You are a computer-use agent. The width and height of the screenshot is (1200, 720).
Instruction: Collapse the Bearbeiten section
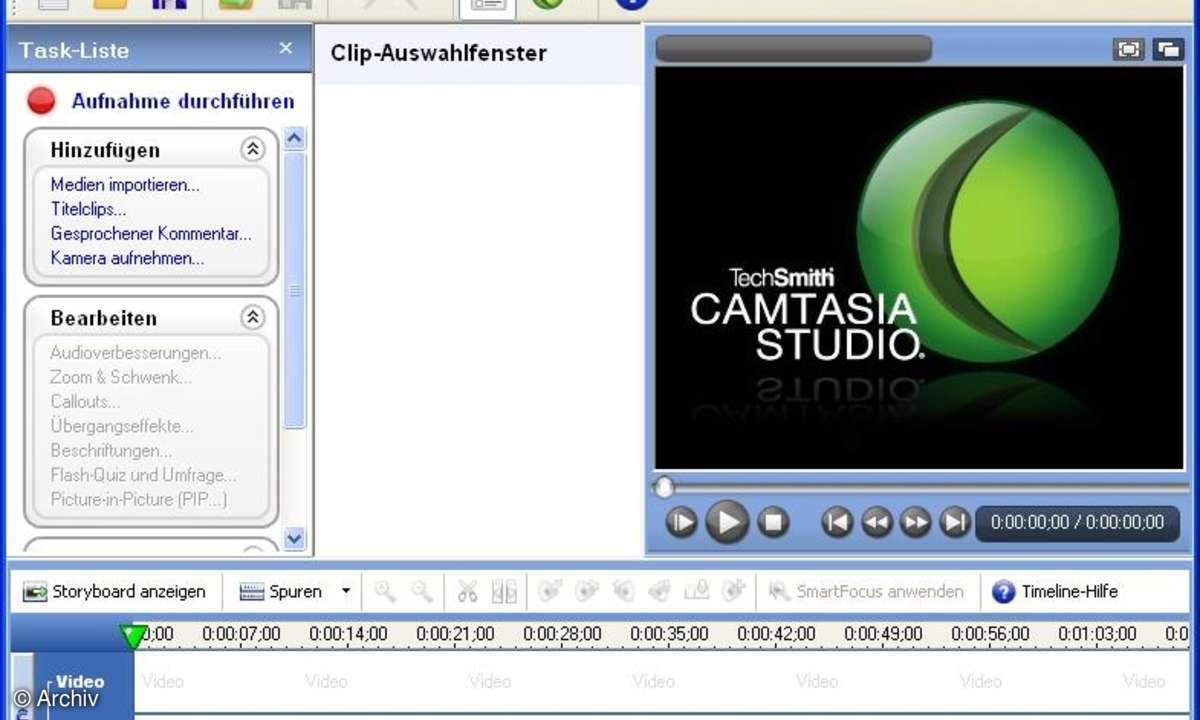tap(253, 318)
